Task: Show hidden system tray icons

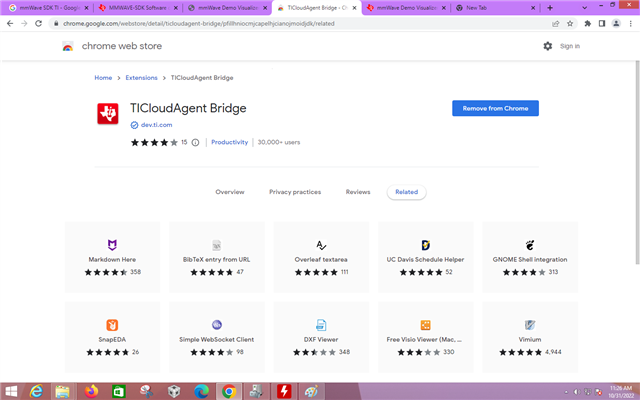Action: pyautogui.click(x=567, y=392)
